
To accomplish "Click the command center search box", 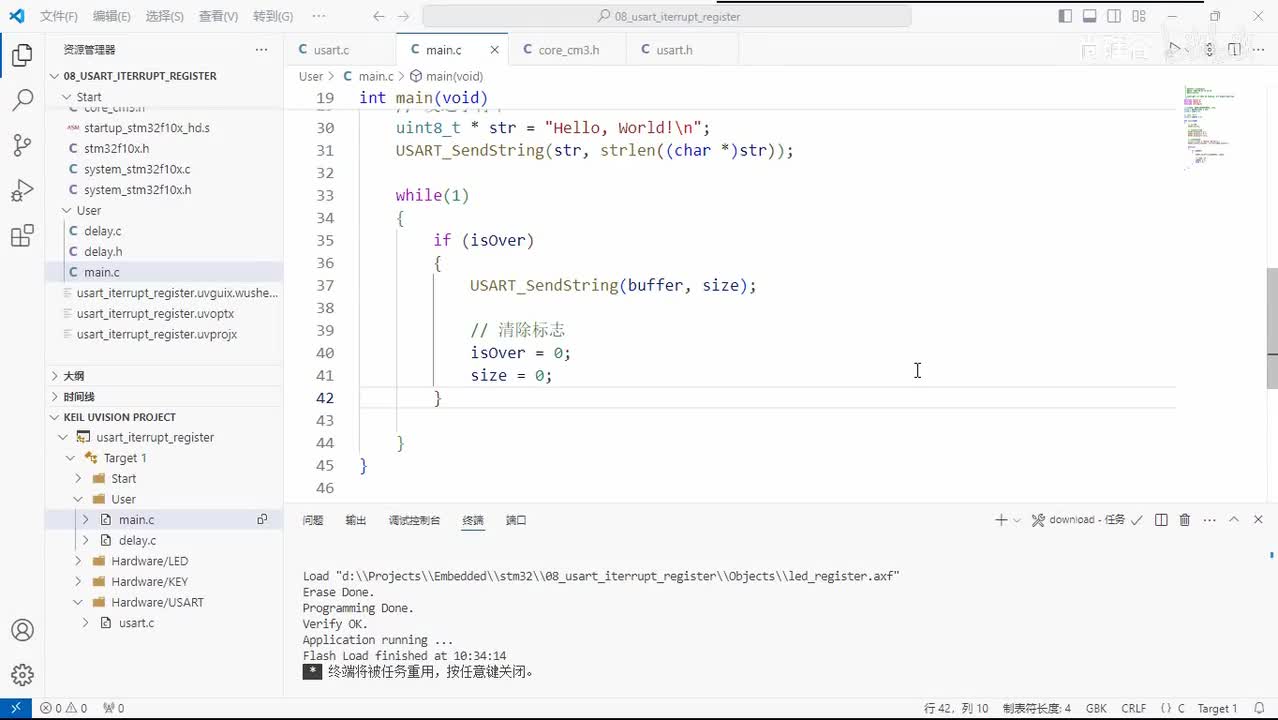I will tap(667, 16).
